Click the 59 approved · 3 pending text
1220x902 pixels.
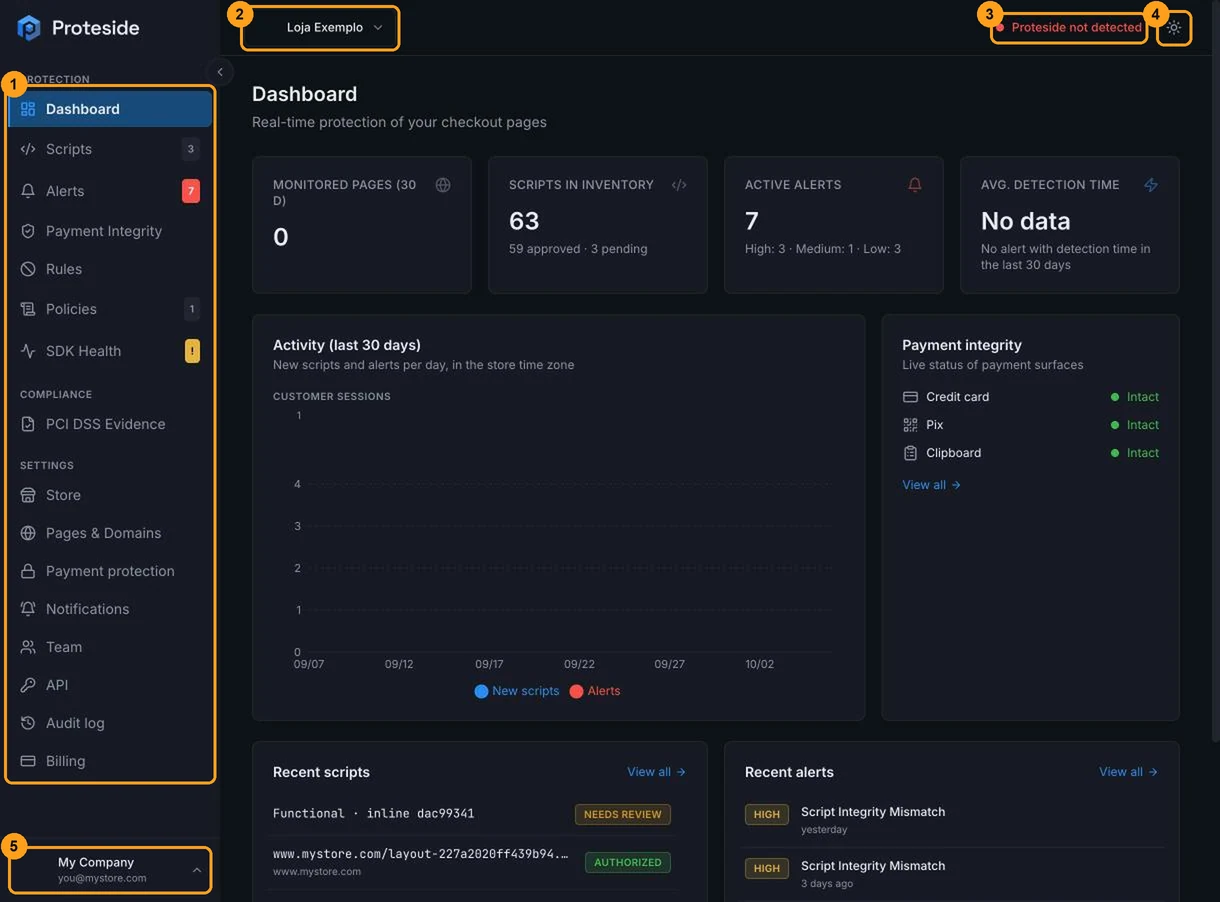pos(578,249)
